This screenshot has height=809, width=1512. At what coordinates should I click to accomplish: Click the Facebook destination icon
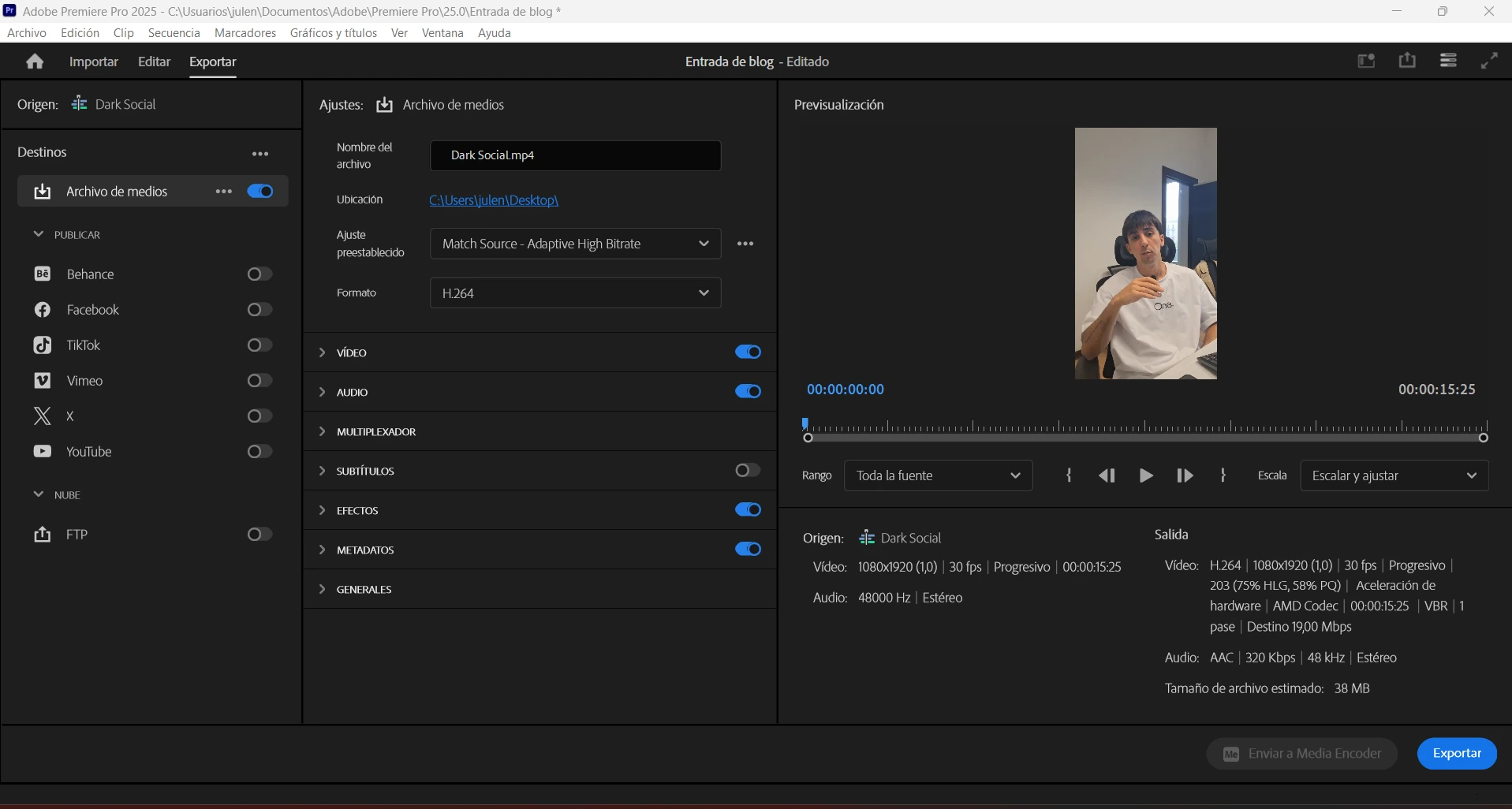coord(43,310)
